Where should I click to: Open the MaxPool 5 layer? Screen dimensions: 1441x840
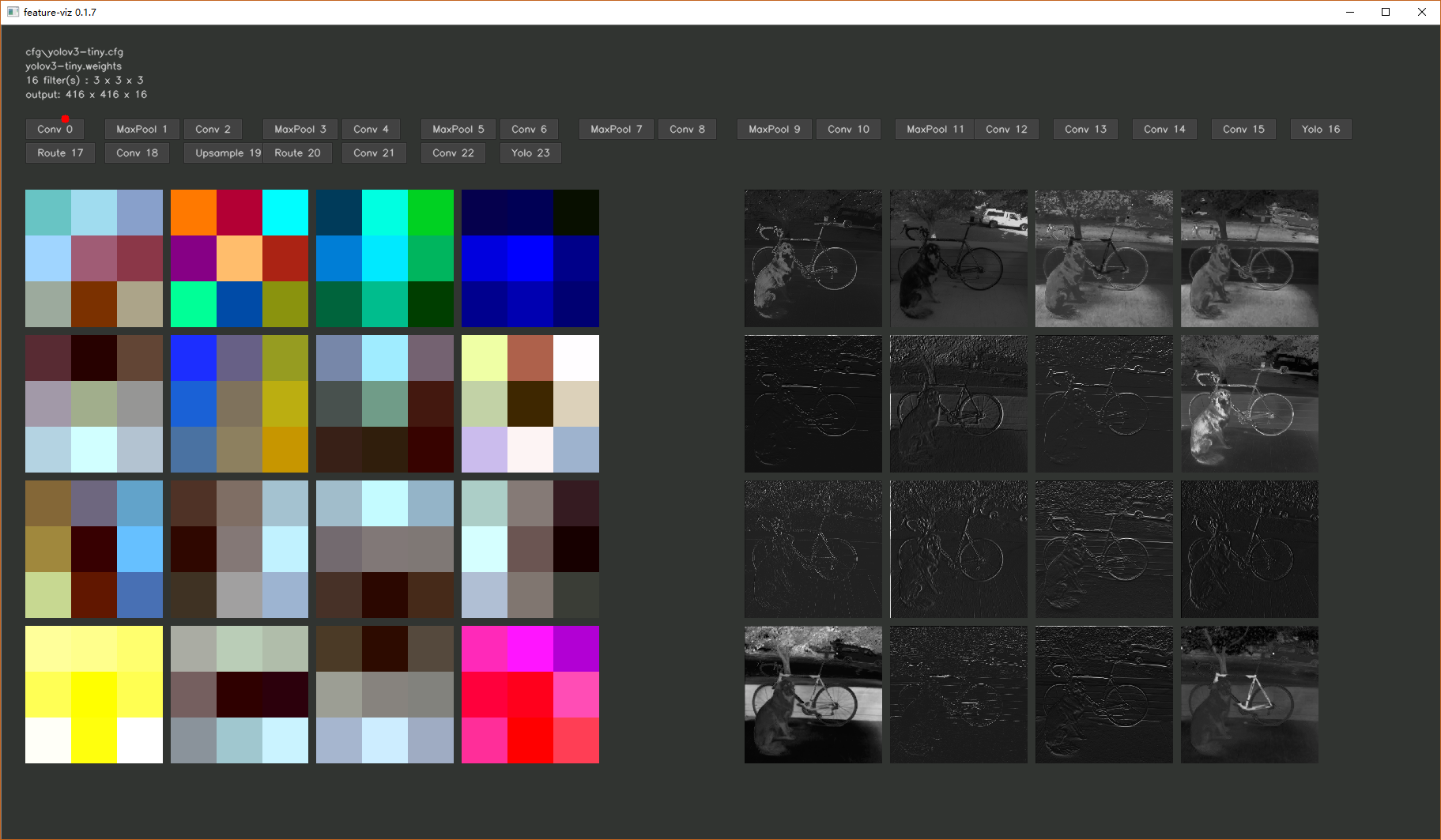(x=457, y=129)
